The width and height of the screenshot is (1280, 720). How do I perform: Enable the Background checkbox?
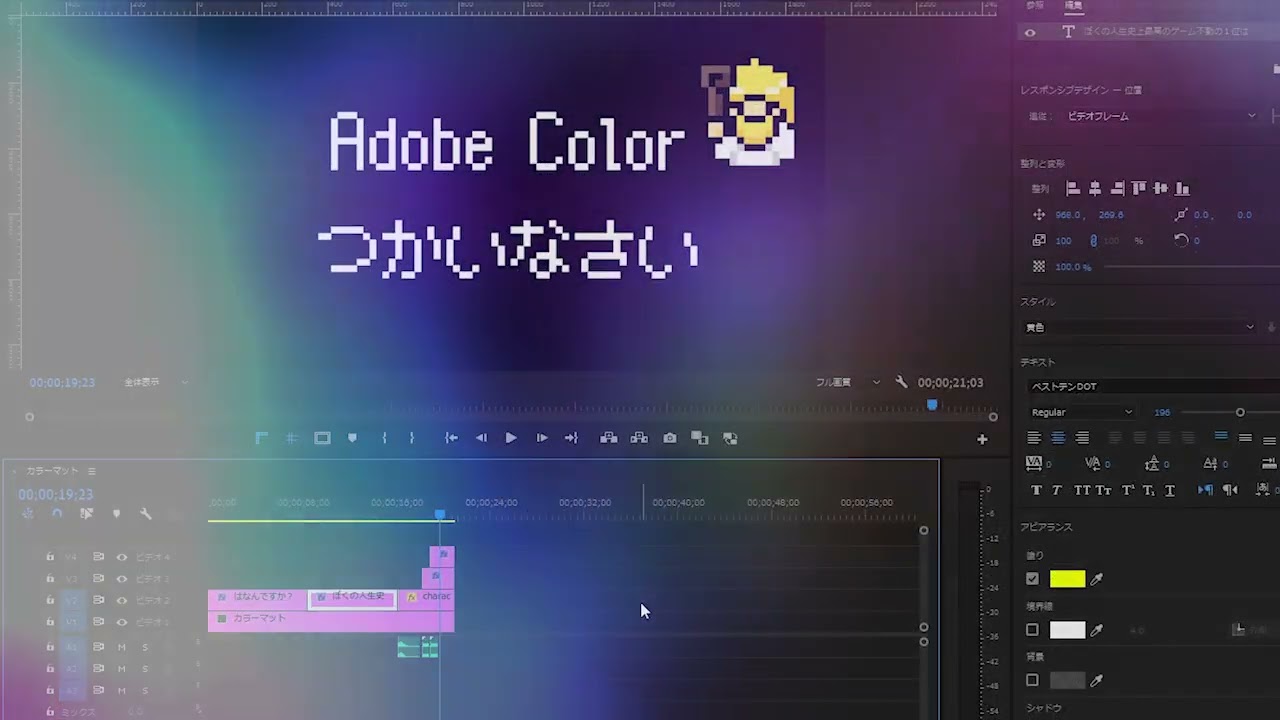point(1032,681)
